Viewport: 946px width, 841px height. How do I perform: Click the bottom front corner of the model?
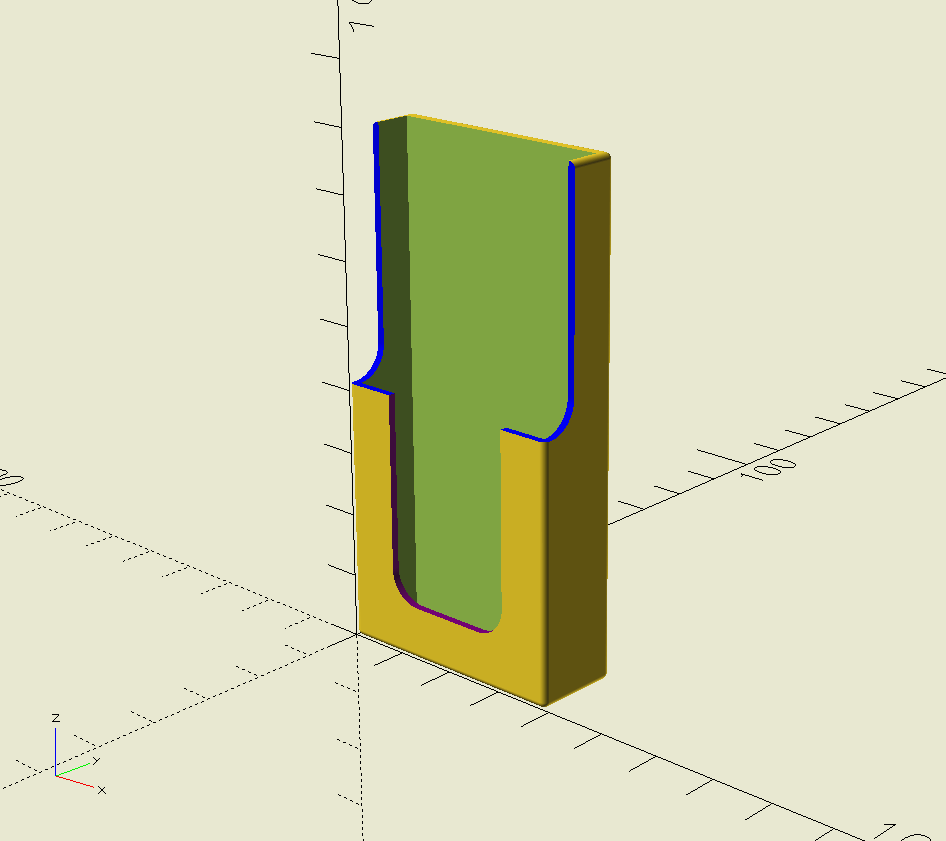pyautogui.click(x=544, y=703)
